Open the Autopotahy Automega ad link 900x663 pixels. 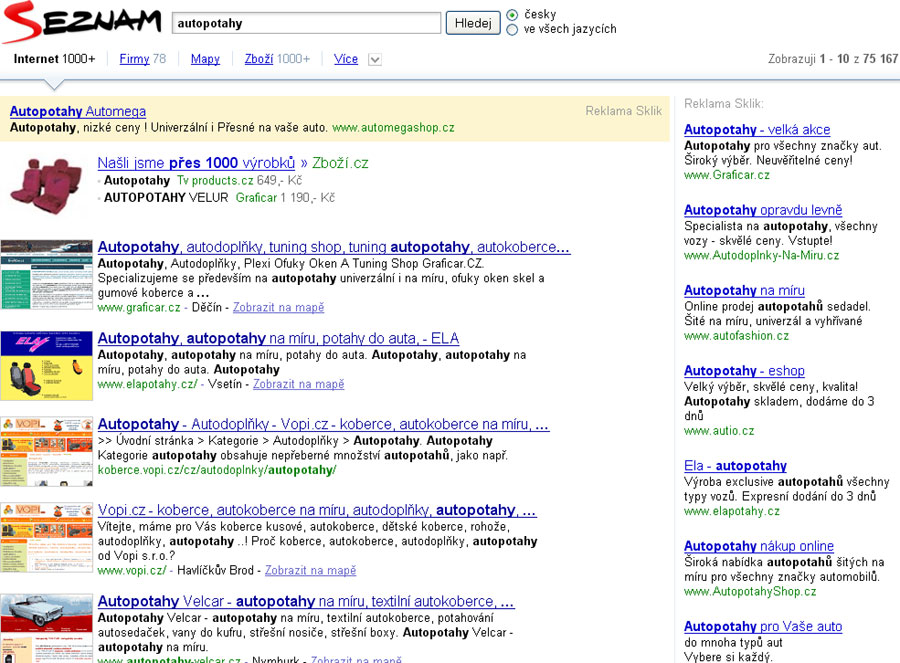[x=78, y=111]
